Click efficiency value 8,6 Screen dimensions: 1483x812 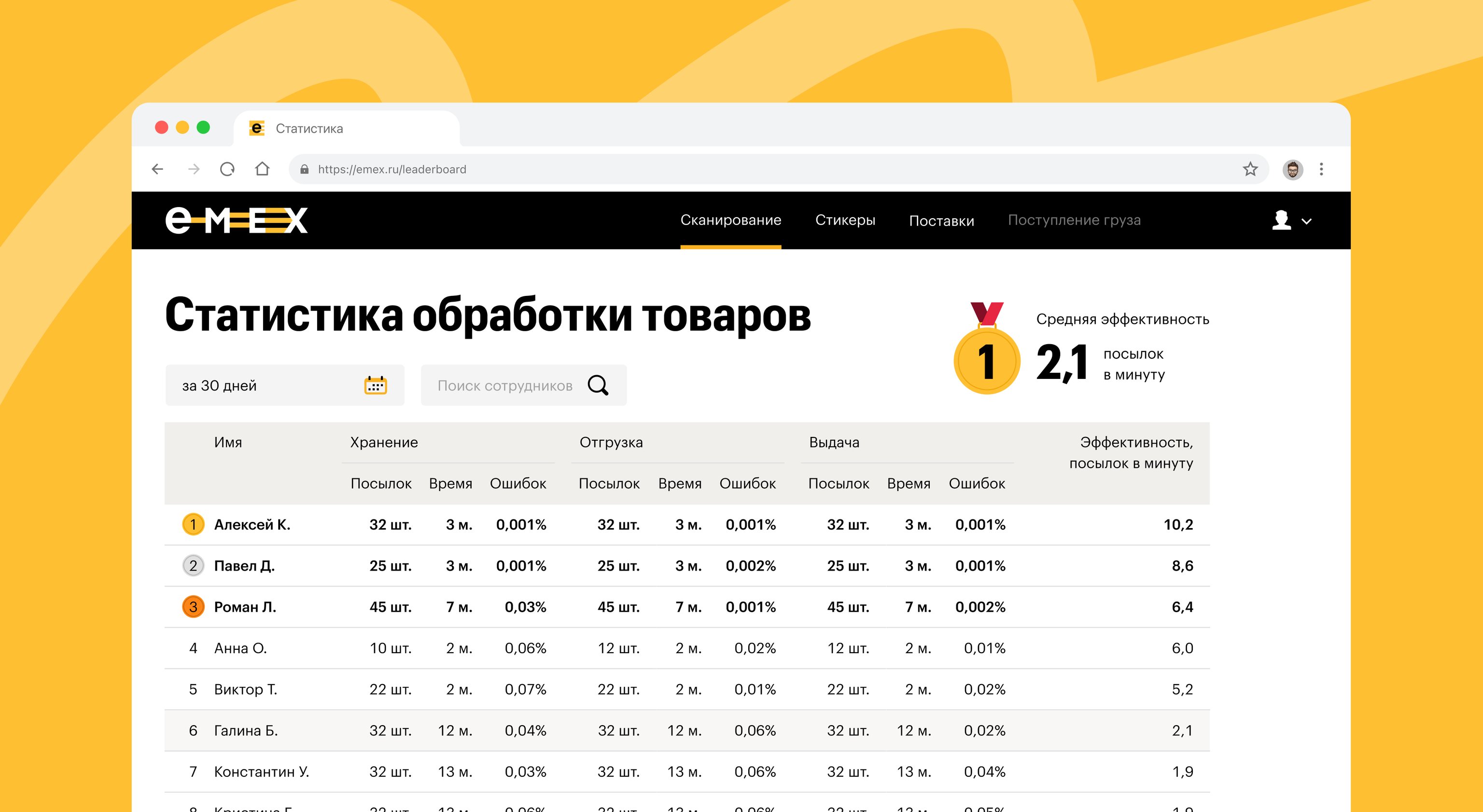tap(1182, 565)
